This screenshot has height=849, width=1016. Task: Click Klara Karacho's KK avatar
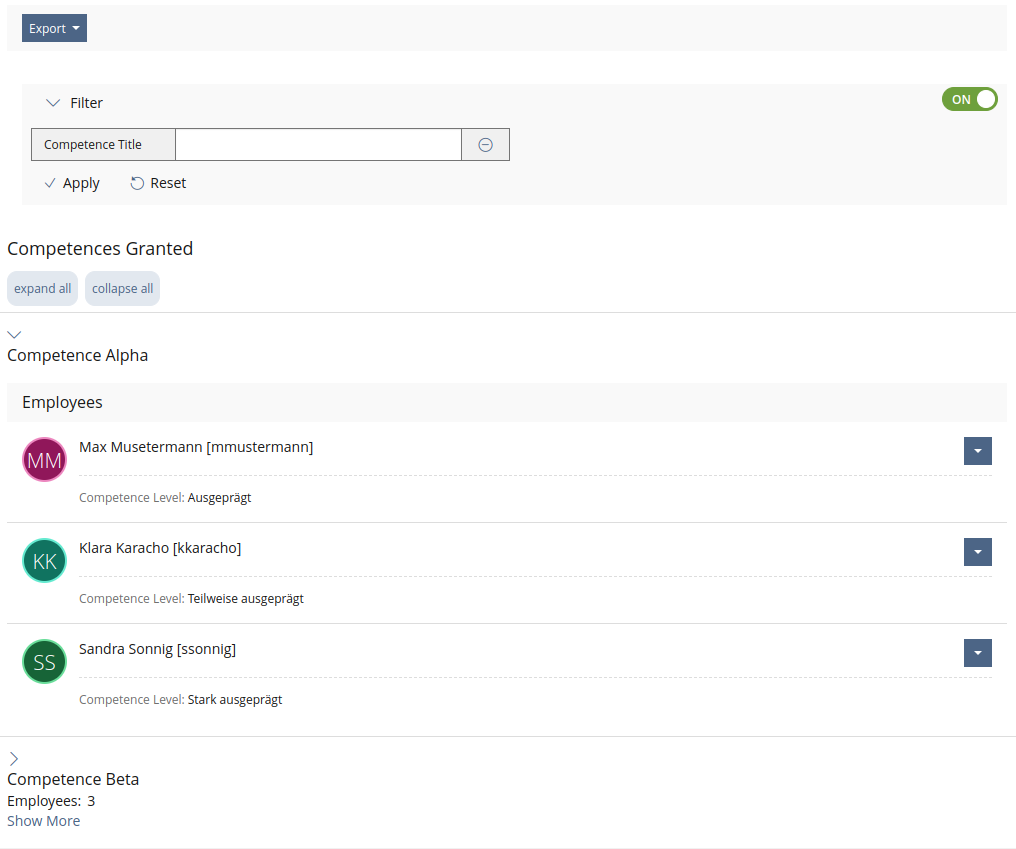(44, 561)
